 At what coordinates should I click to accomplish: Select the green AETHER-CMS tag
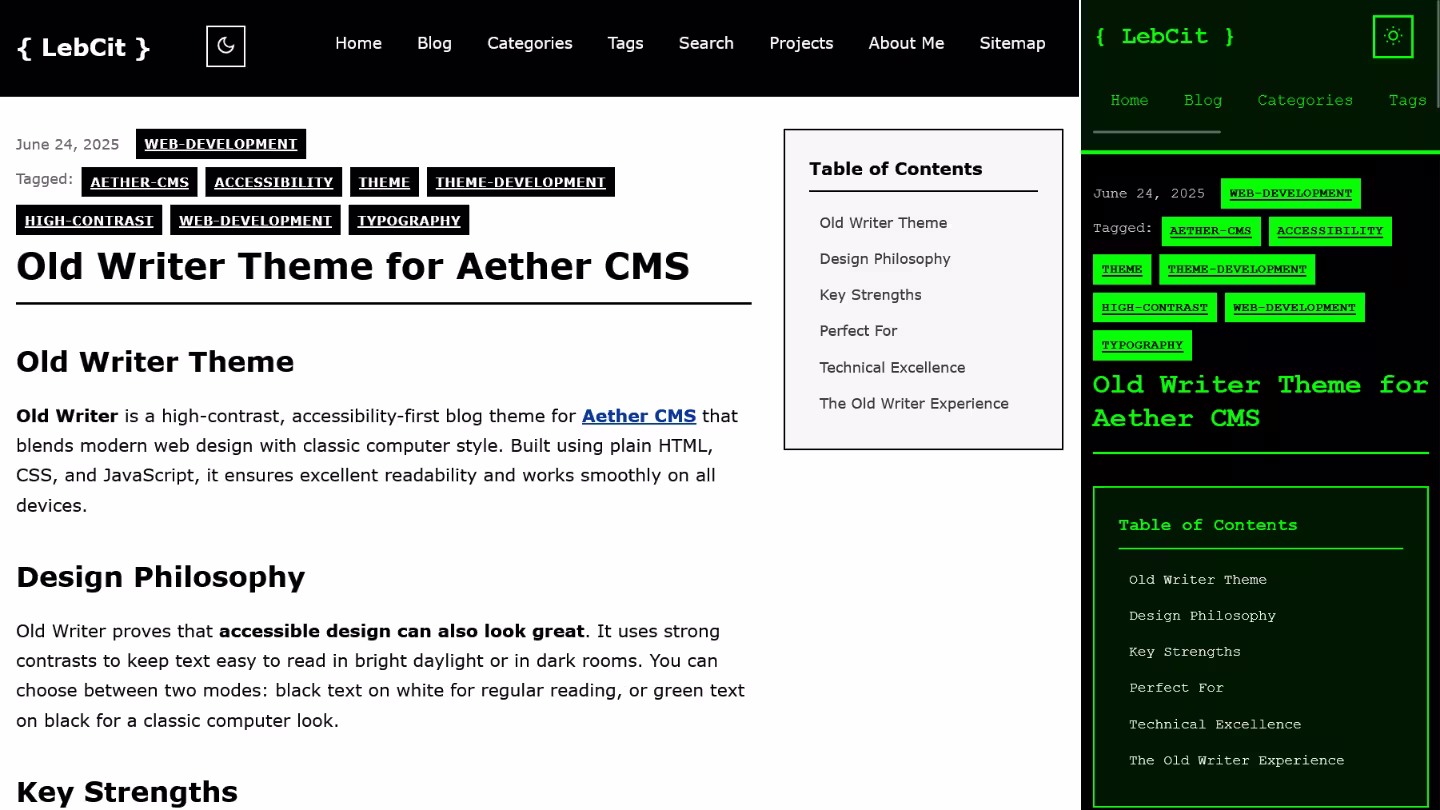pos(1210,231)
